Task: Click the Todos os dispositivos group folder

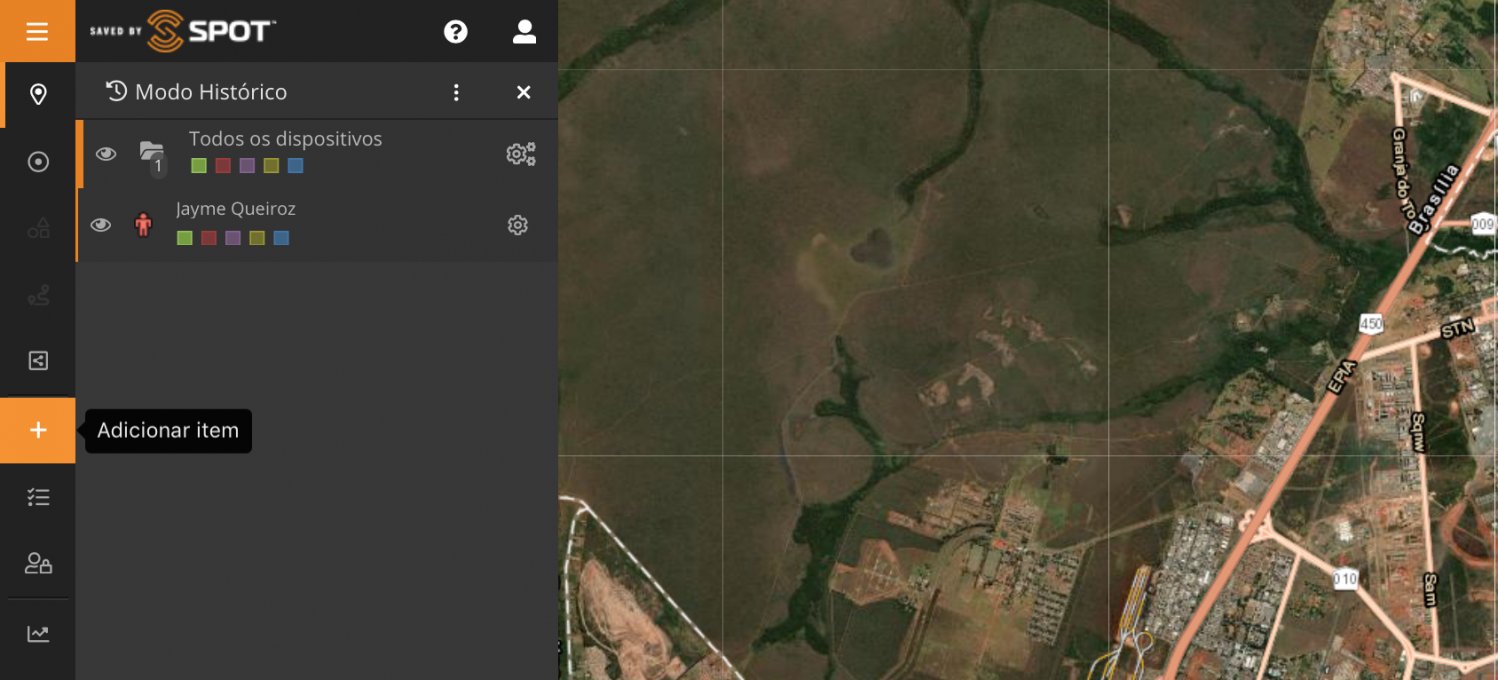Action: coord(151,153)
